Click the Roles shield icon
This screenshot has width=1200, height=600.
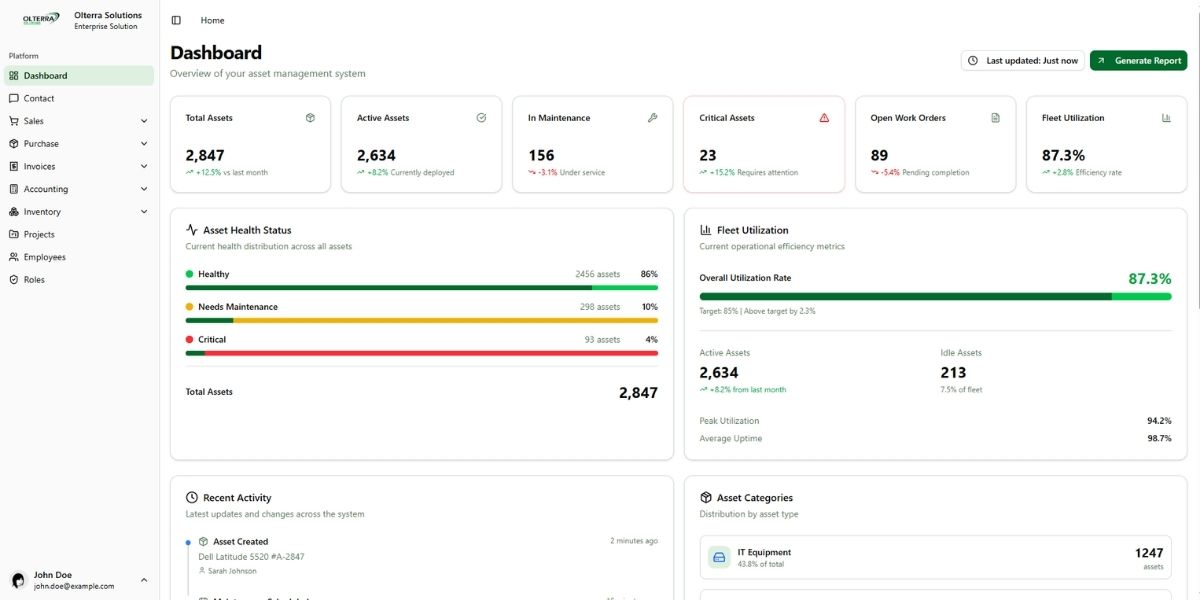[14, 280]
